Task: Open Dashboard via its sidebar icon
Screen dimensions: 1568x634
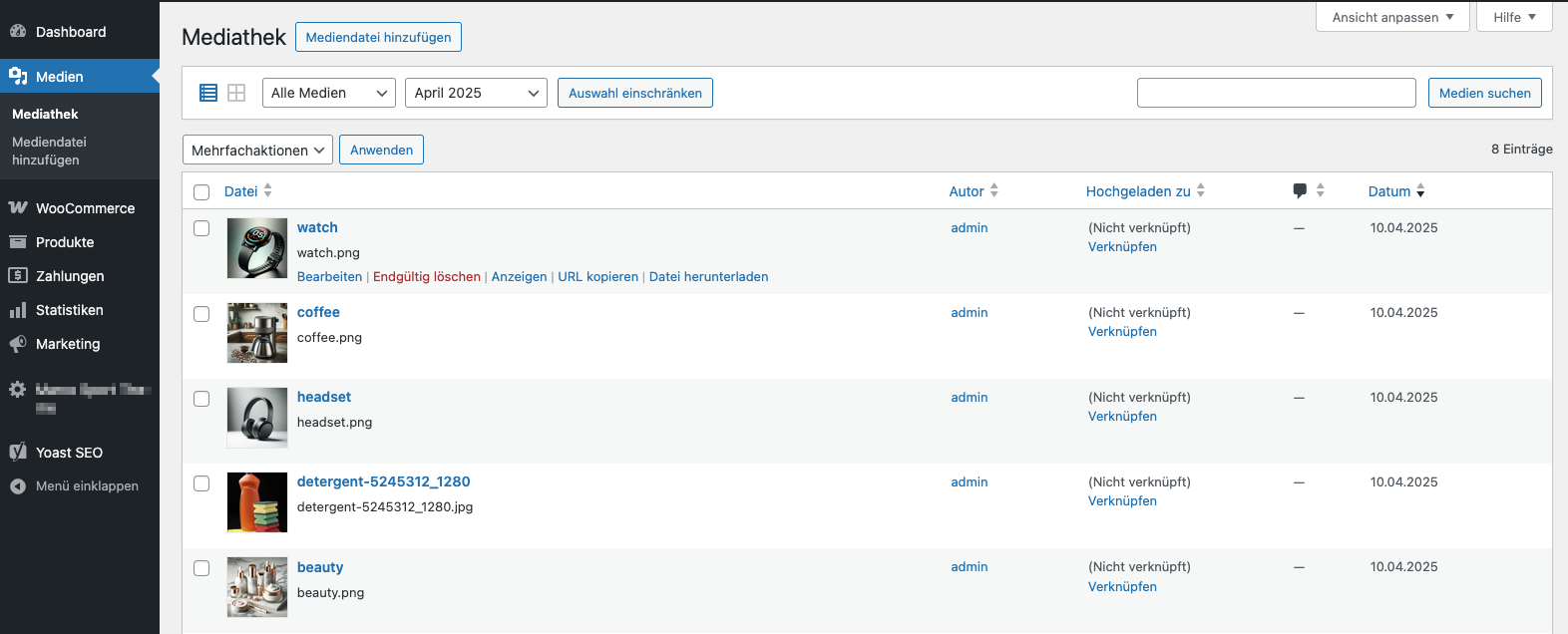Action: coord(18,32)
